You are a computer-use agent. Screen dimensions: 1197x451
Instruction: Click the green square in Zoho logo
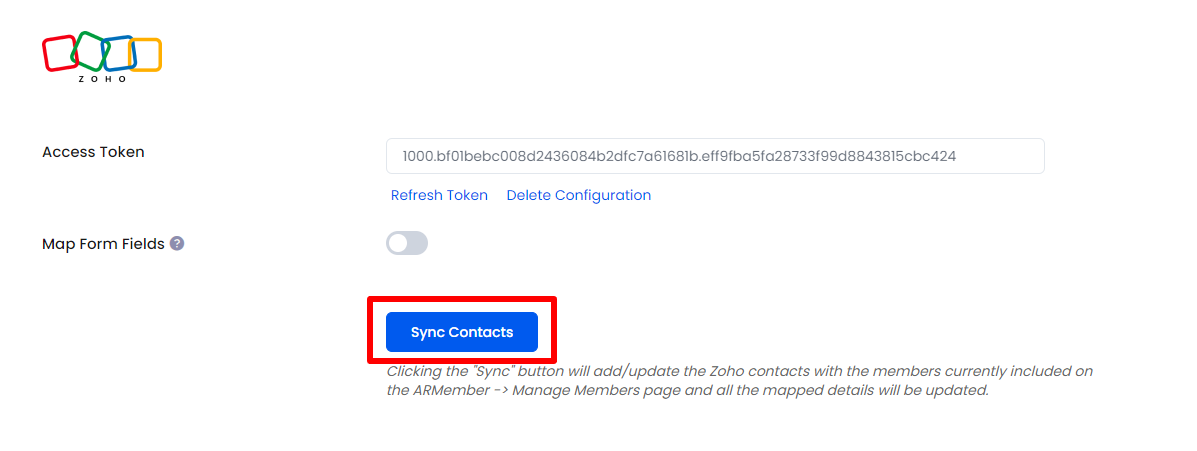point(90,50)
